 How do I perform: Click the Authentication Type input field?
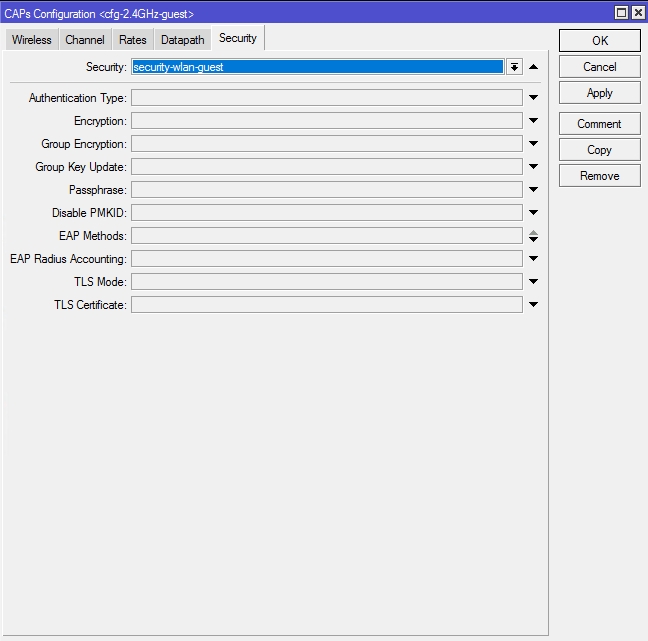[327, 98]
